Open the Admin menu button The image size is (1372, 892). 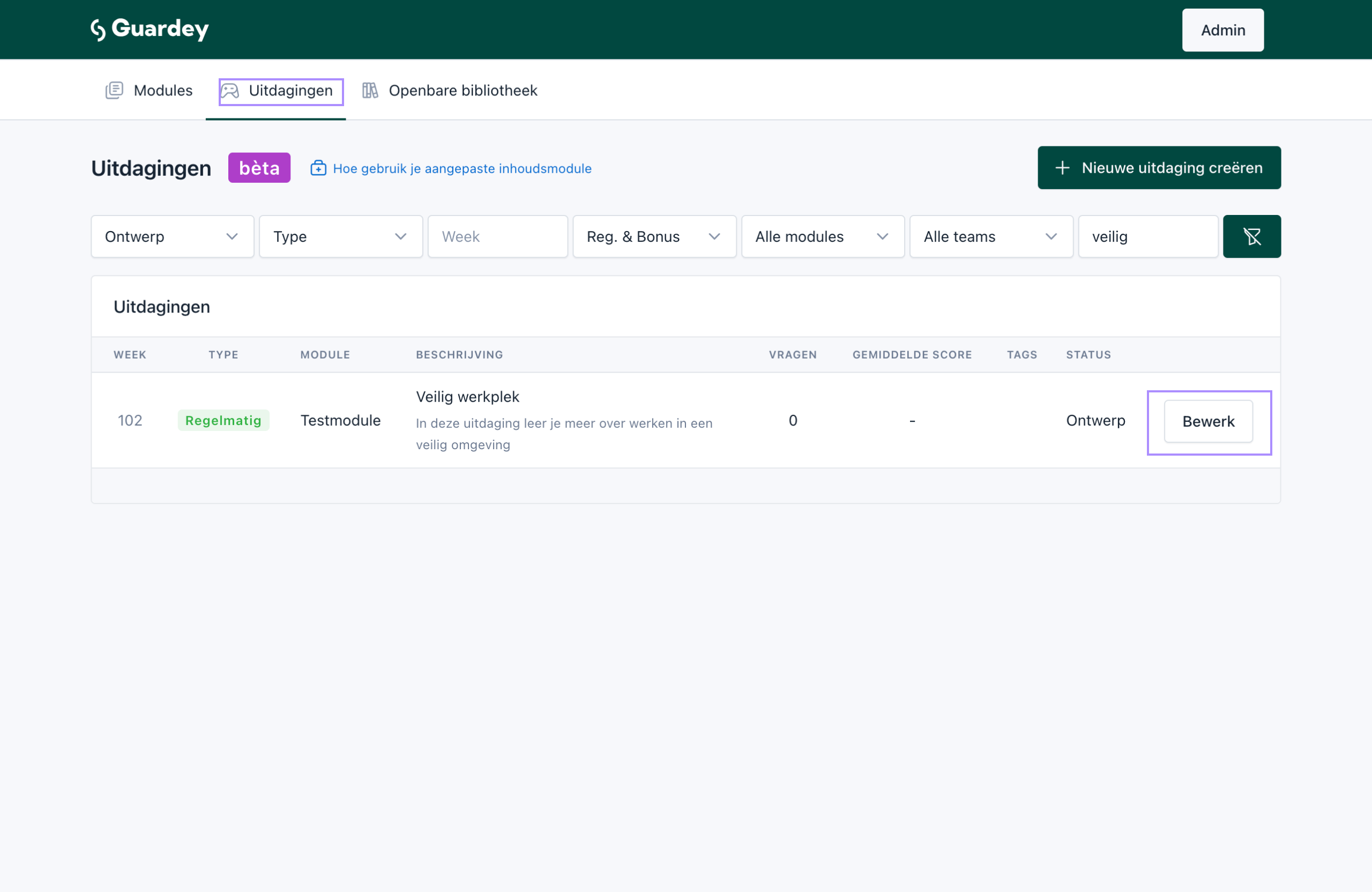(x=1222, y=30)
